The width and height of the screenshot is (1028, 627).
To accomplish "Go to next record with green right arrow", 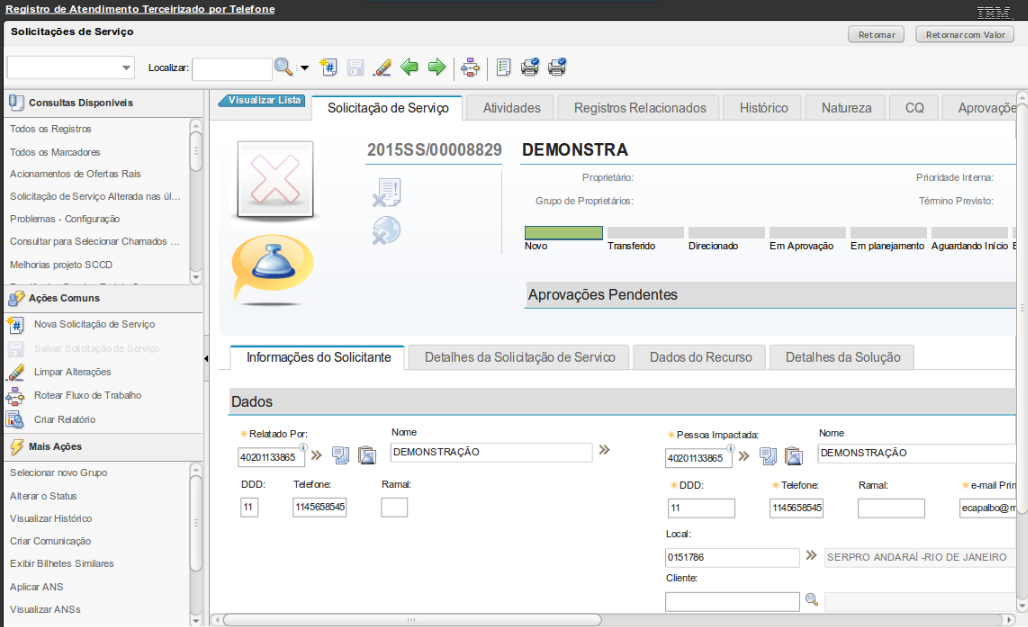I will (436, 67).
